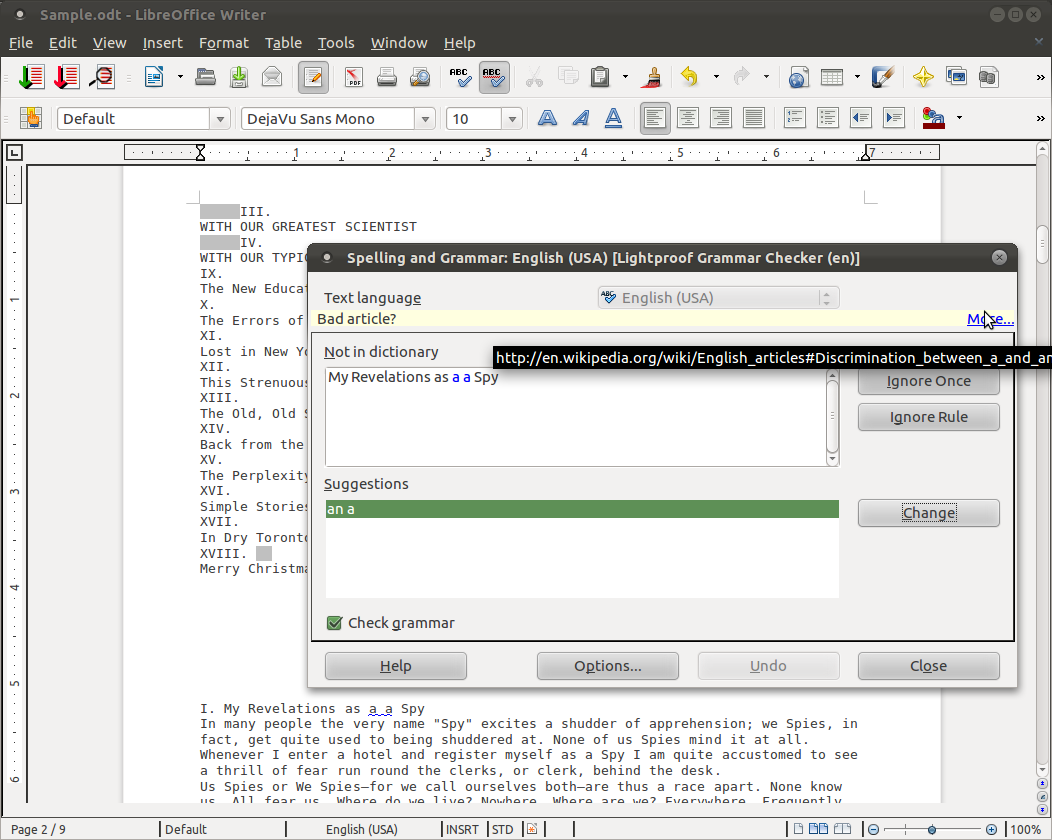
Task: Click the New document icon
Action: point(154,77)
